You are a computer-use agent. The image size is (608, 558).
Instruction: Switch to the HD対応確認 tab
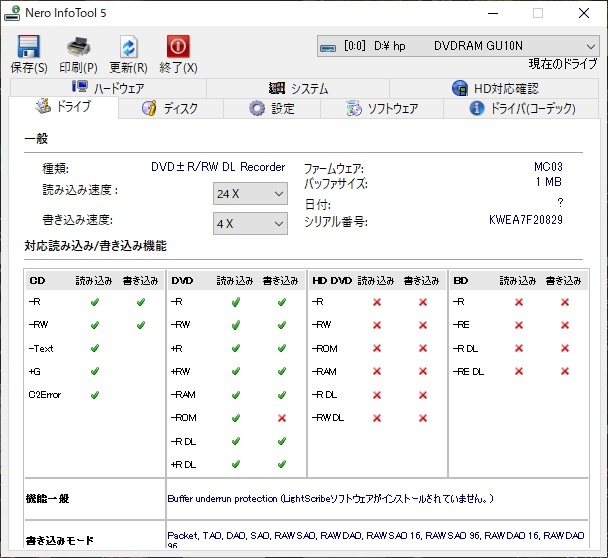(494, 88)
